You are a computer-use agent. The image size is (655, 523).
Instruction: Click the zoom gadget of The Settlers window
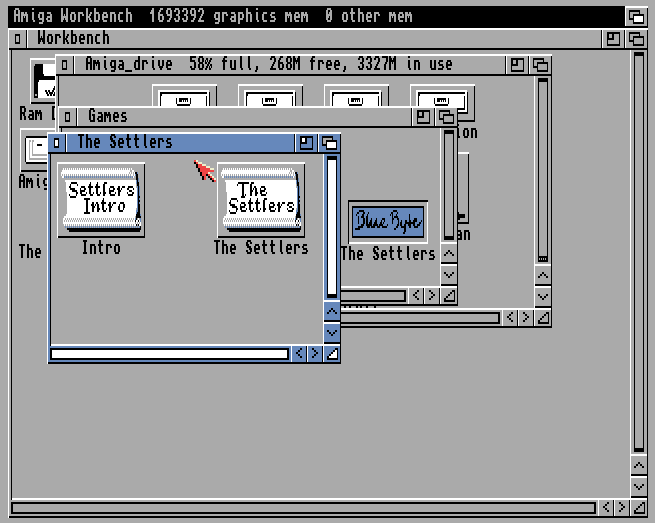(306, 143)
